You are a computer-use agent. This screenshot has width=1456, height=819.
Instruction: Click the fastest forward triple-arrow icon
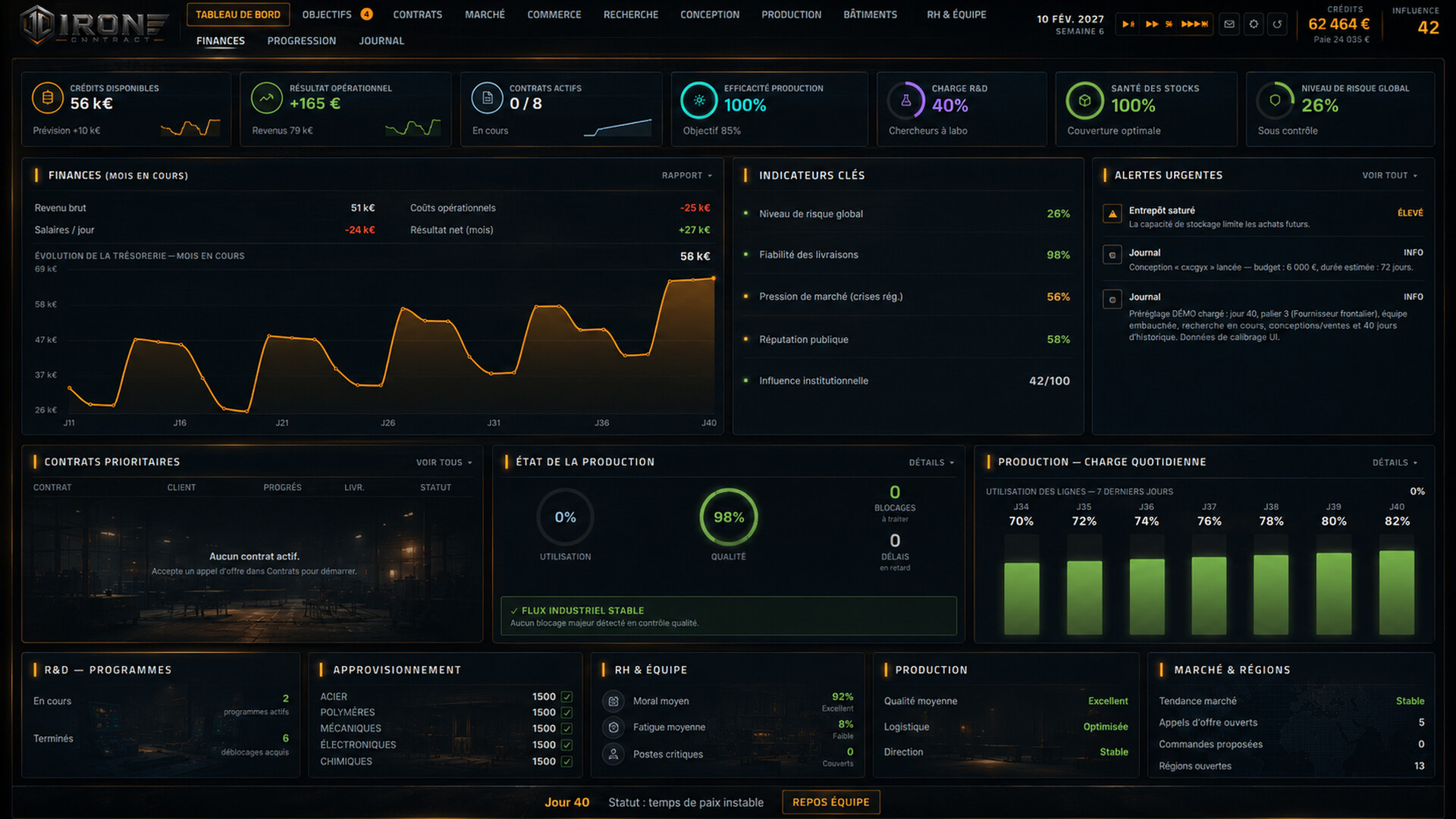tap(1194, 24)
